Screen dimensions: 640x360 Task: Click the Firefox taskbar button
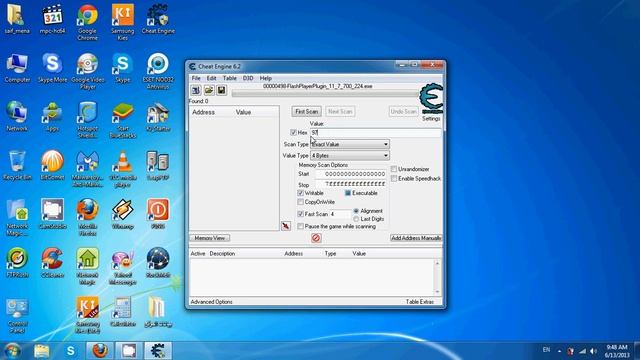point(100,351)
